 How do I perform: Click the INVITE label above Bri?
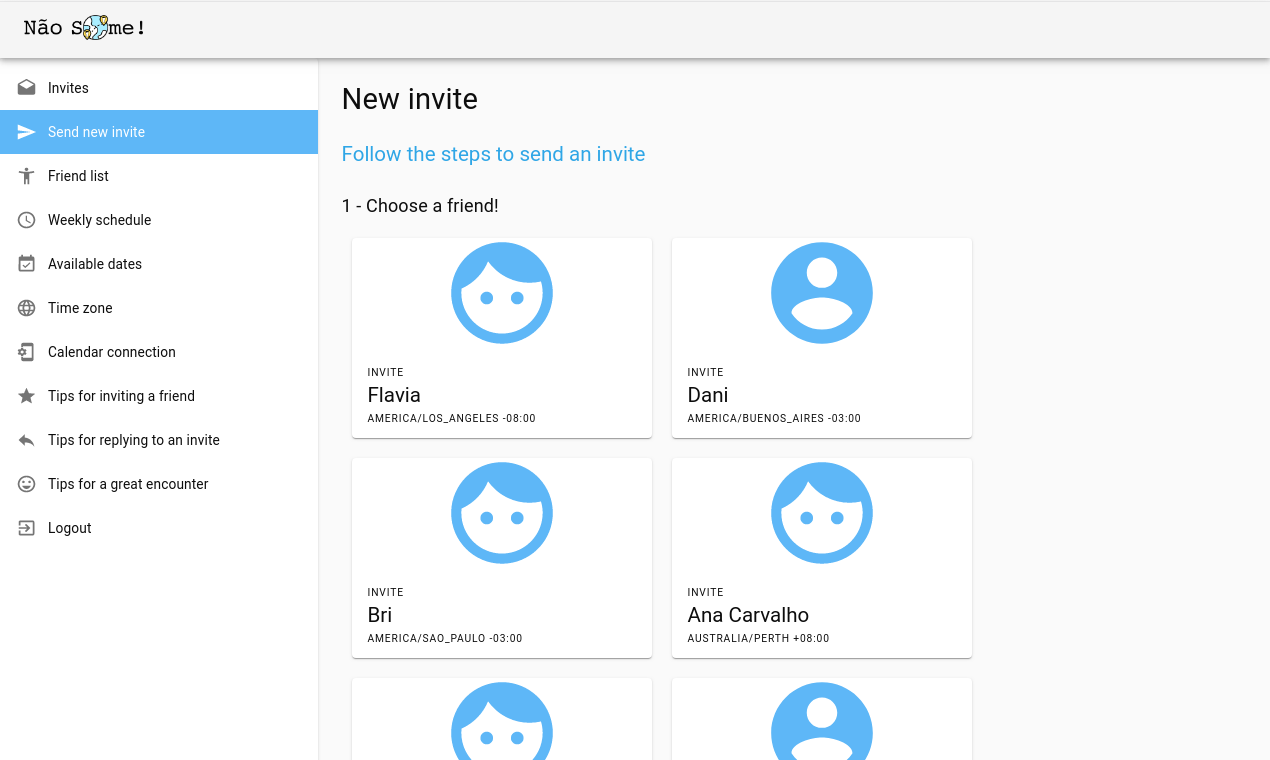click(386, 593)
